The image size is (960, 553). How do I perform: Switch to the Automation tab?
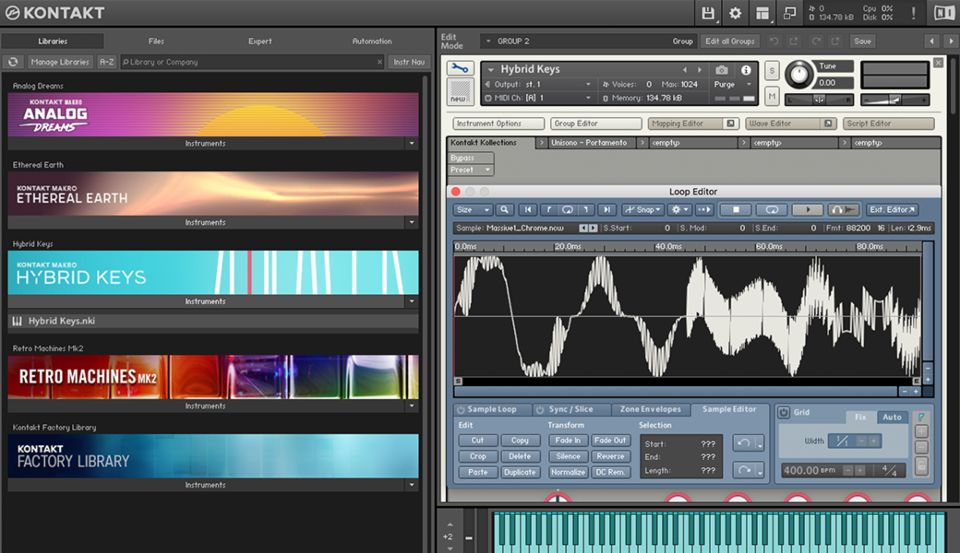click(x=372, y=41)
